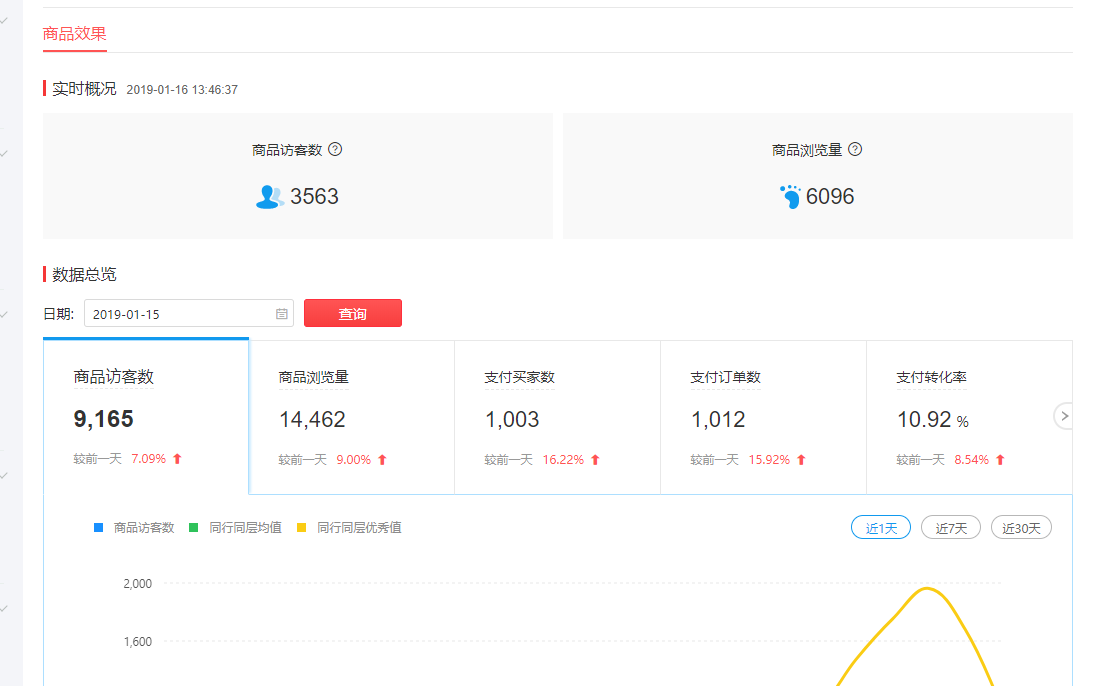Click the 16.22% change percentage
The image size is (1117, 686).
coord(563,460)
